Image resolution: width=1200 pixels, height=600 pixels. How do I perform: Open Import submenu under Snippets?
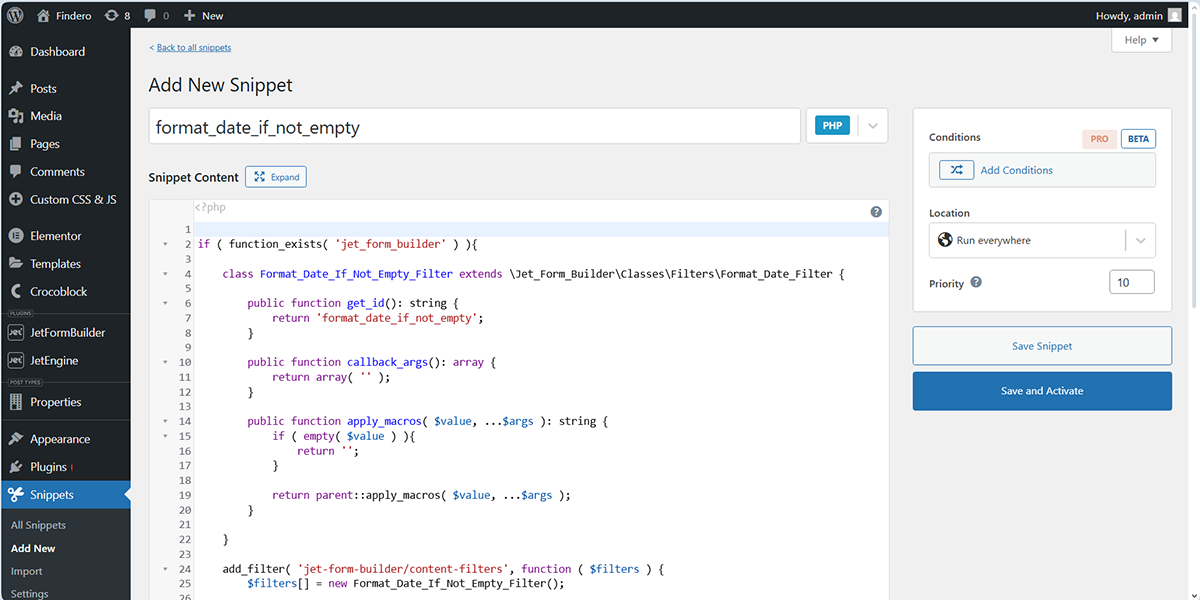(x=27, y=571)
